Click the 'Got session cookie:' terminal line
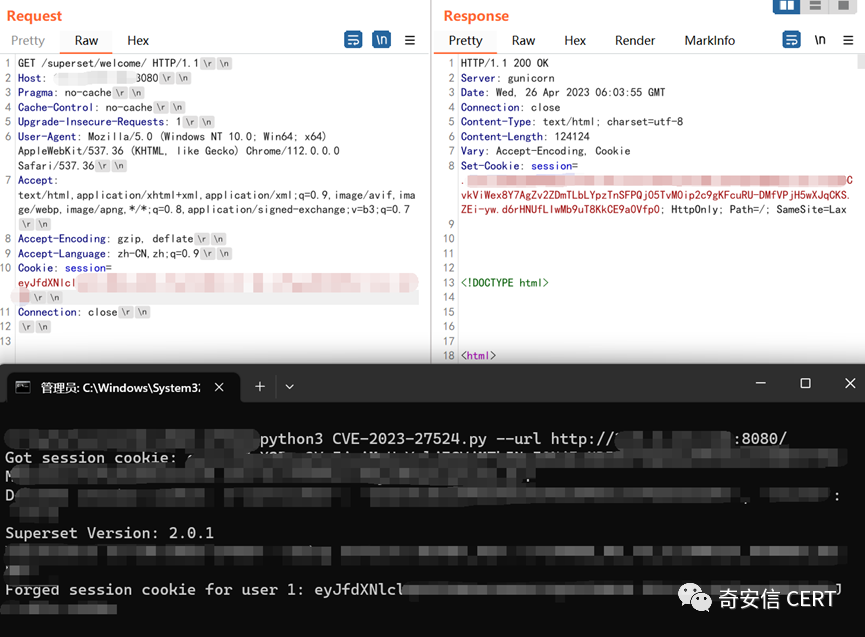 [91, 458]
